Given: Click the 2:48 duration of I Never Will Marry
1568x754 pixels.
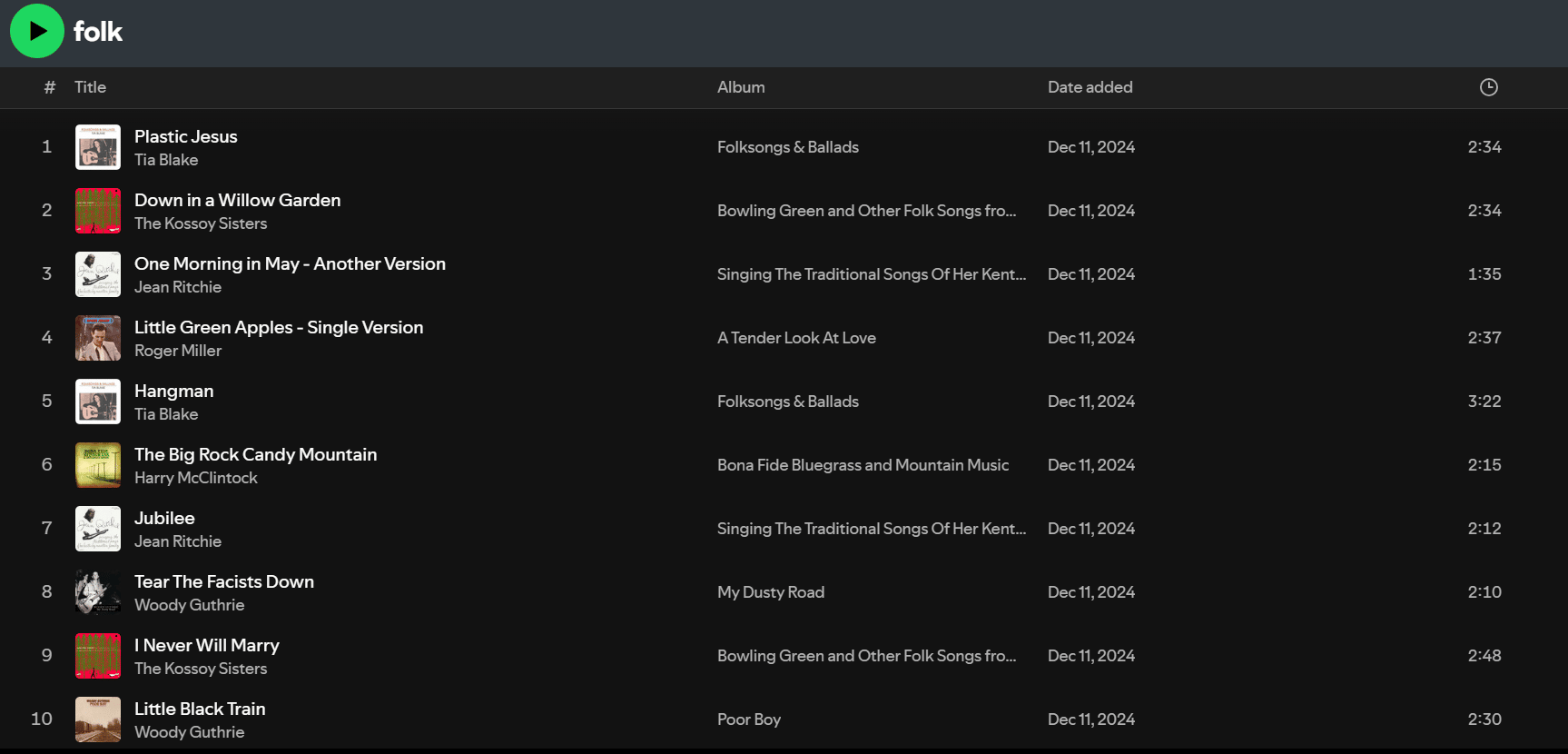Looking at the screenshot, I should pyautogui.click(x=1484, y=656).
